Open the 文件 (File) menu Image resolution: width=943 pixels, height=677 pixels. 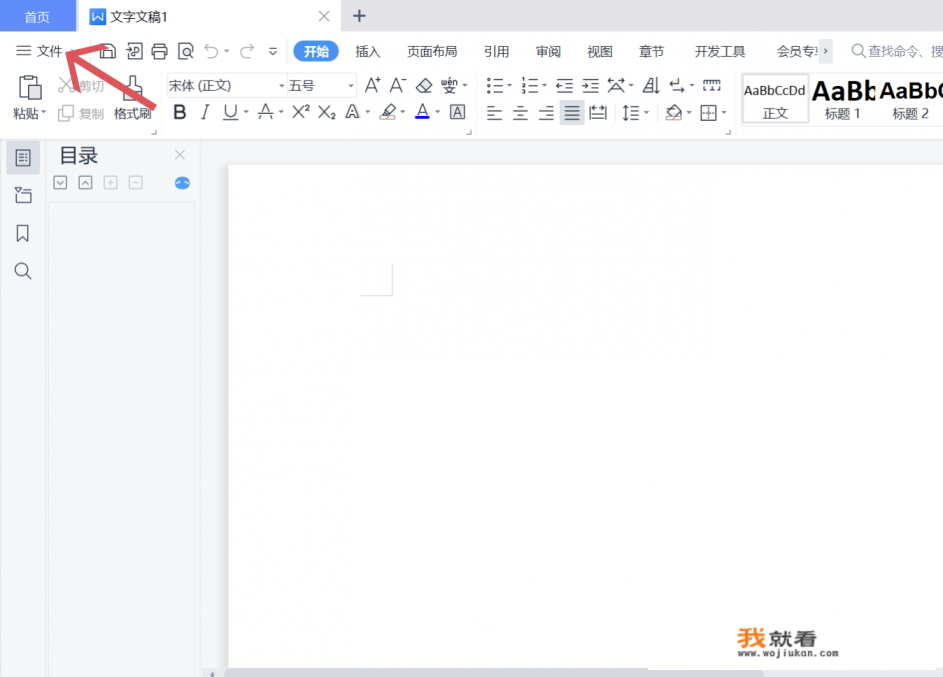pos(40,51)
